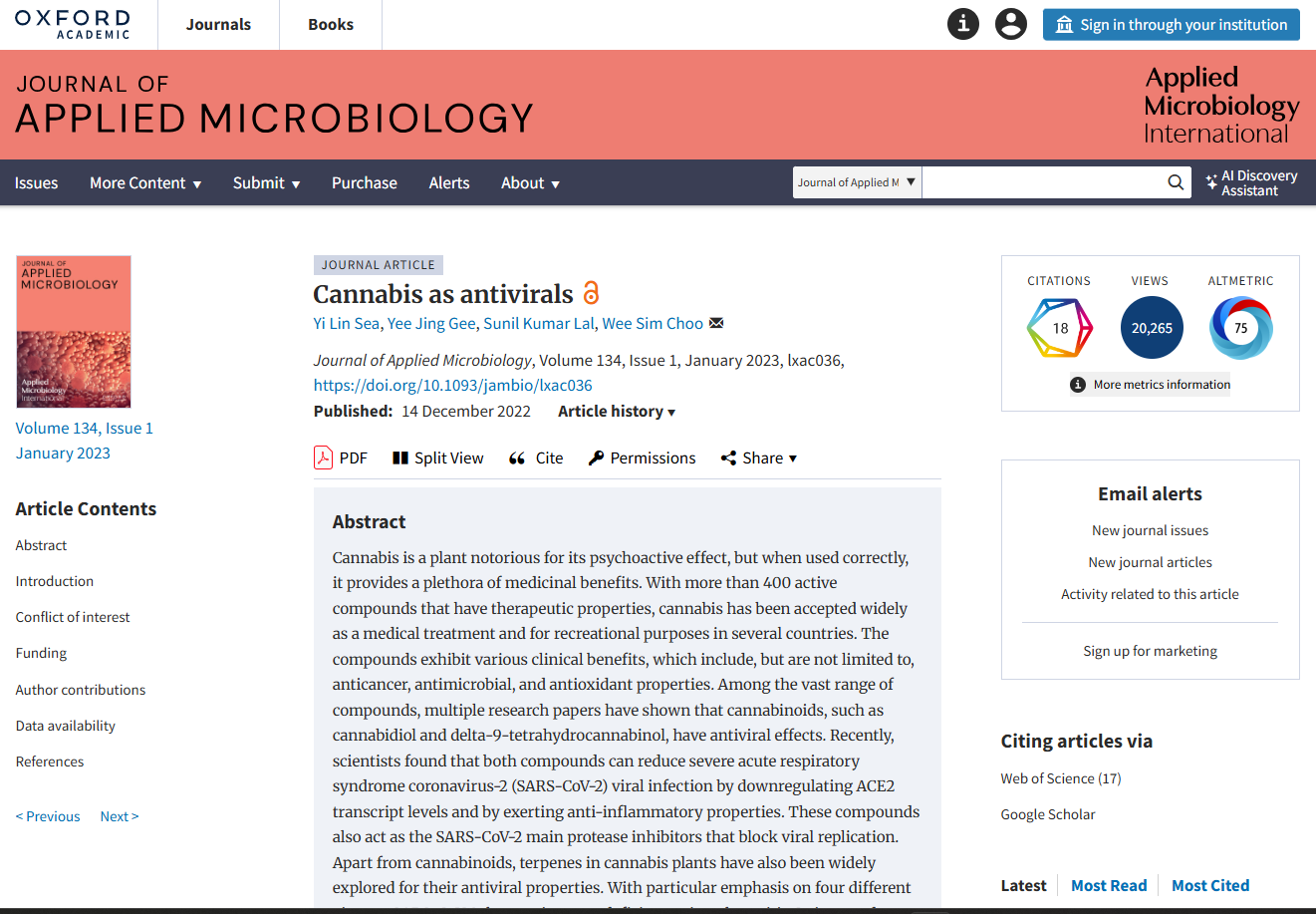Expand the More Content menu
Viewport: 1316px width, 914px height.
(145, 183)
